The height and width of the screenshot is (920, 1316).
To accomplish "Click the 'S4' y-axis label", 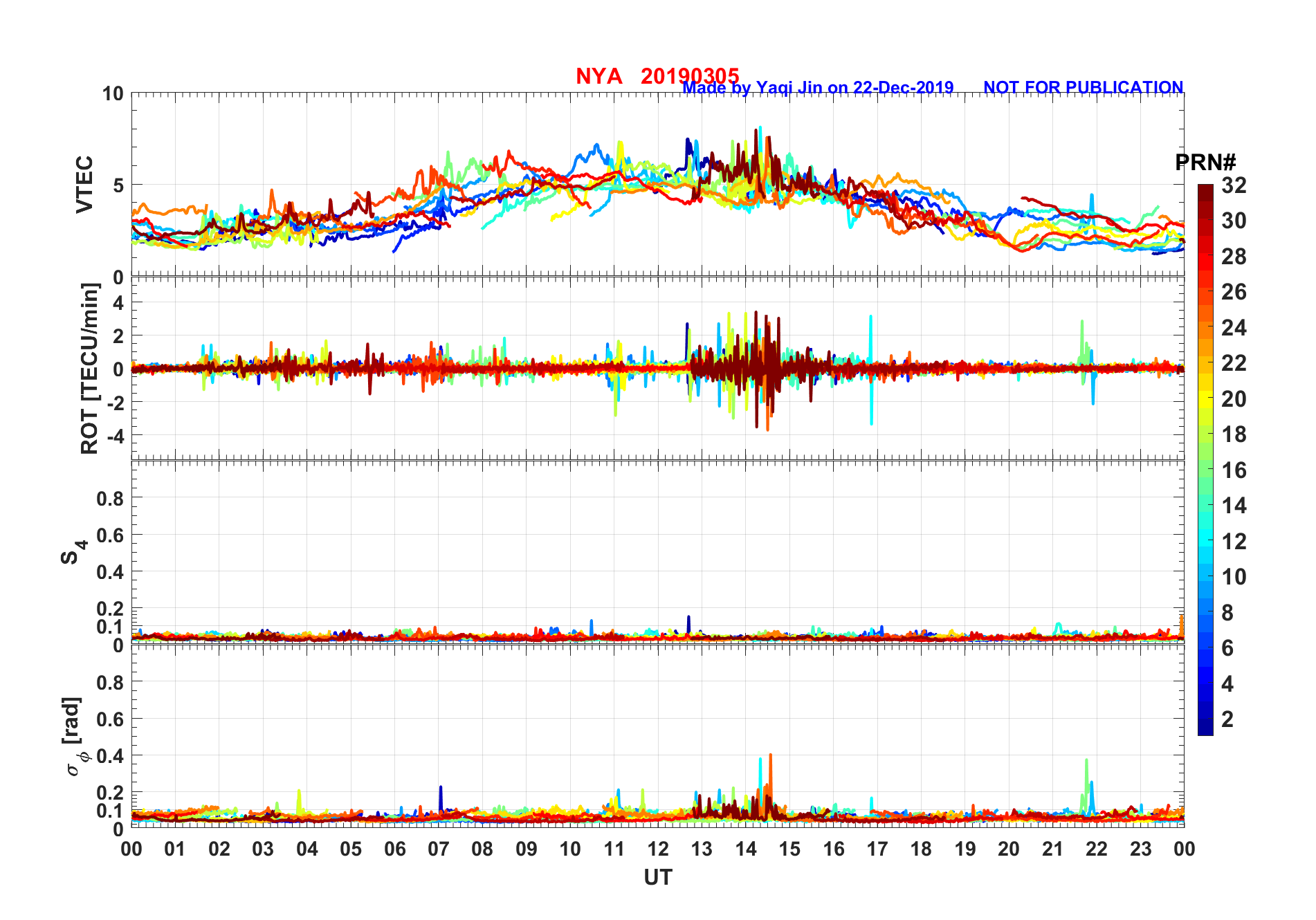I will [73, 553].
